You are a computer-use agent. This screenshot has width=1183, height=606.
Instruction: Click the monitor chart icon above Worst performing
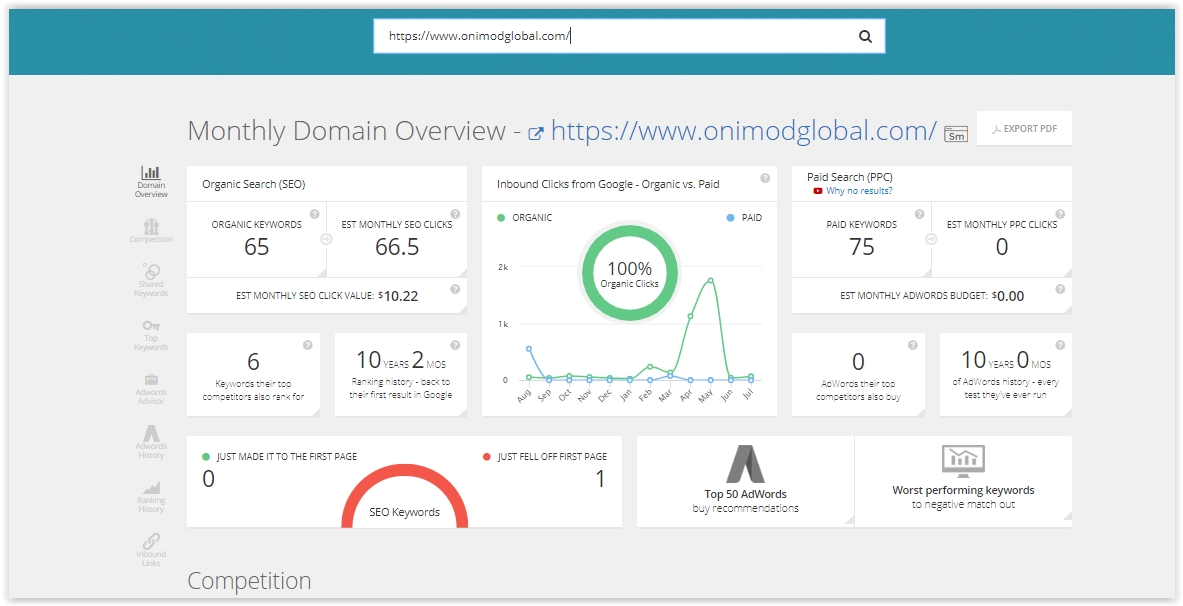click(963, 460)
